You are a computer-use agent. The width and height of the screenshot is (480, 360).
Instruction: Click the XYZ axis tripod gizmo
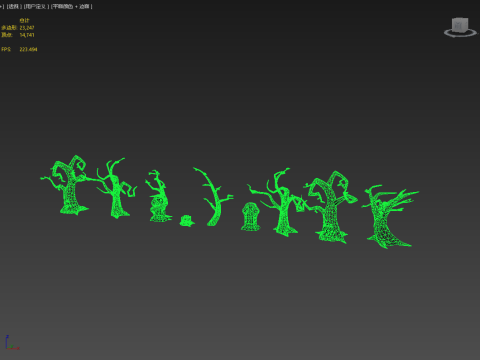[x=12, y=343]
